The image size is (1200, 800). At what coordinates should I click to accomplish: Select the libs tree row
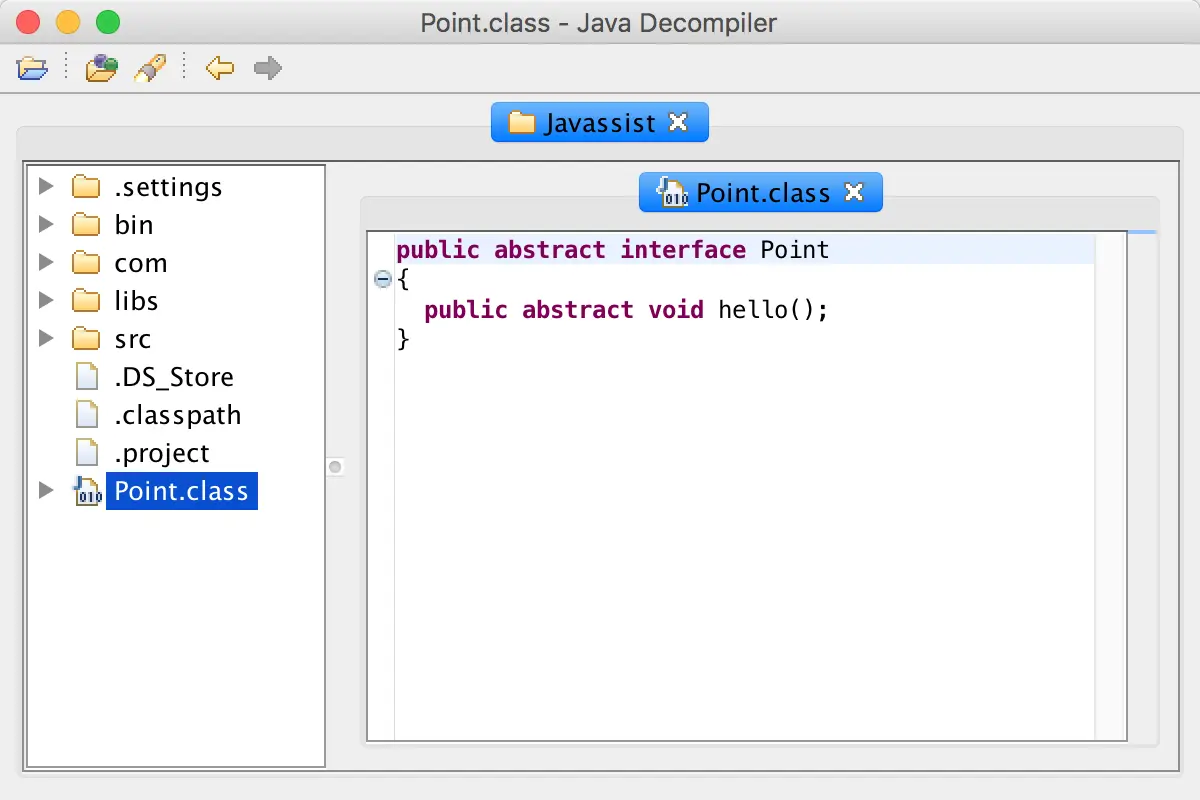coord(136,301)
